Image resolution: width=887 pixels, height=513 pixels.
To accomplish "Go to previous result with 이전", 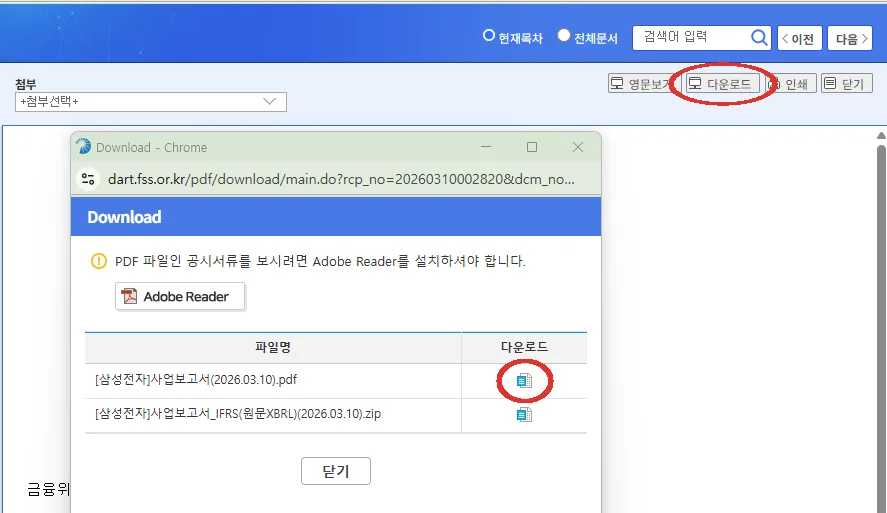I will [x=799, y=38].
